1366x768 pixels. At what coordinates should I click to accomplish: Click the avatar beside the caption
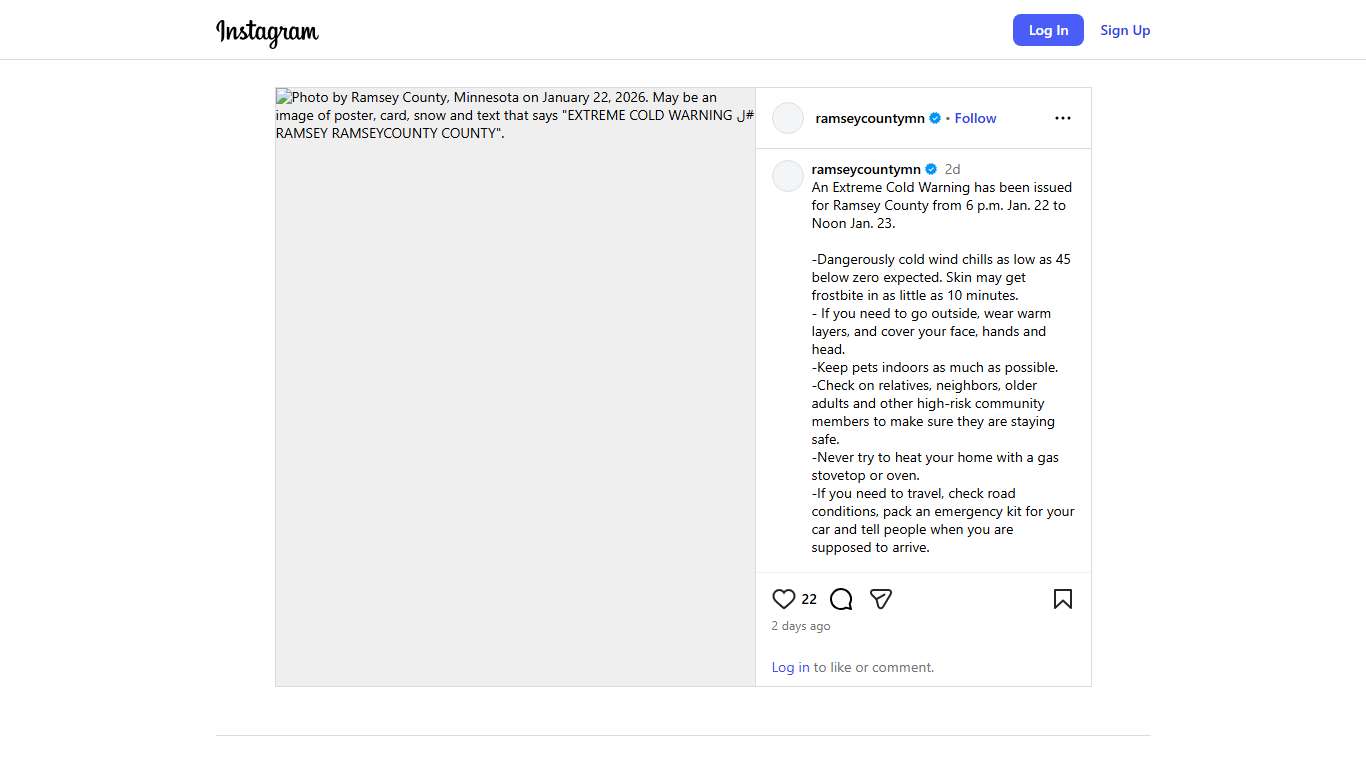[788, 176]
